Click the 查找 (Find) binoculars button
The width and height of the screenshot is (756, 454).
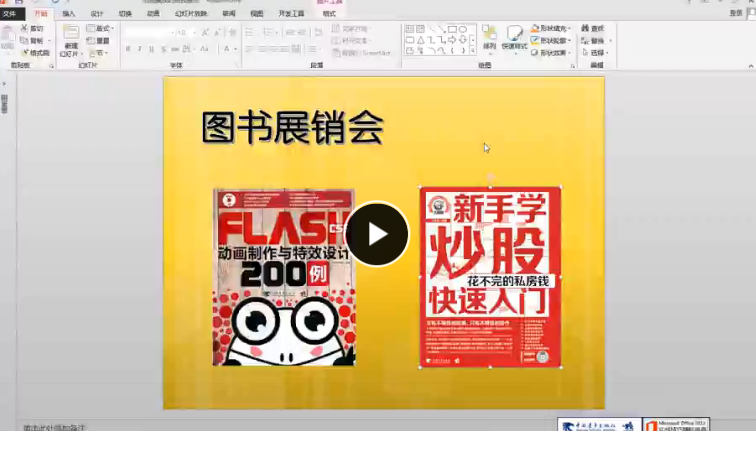(593, 28)
